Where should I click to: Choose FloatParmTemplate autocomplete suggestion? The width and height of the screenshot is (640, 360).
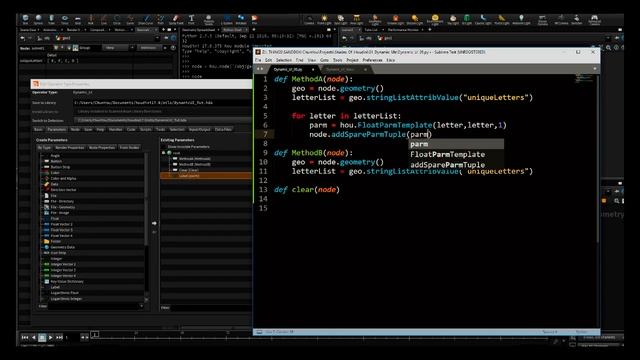point(456,154)
